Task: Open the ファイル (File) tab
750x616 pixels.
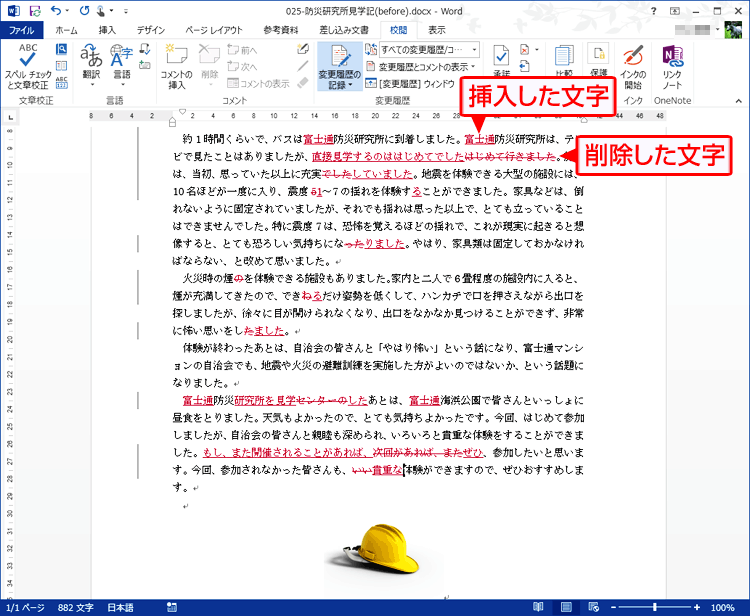Action: 22,30
